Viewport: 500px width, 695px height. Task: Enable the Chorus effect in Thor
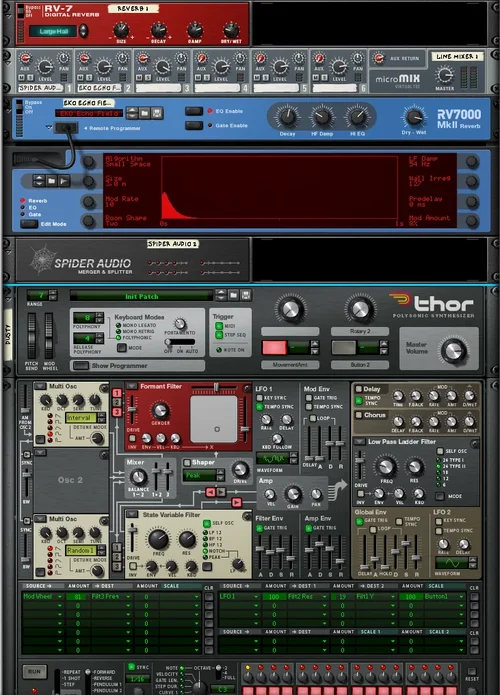tap(359, 415)
